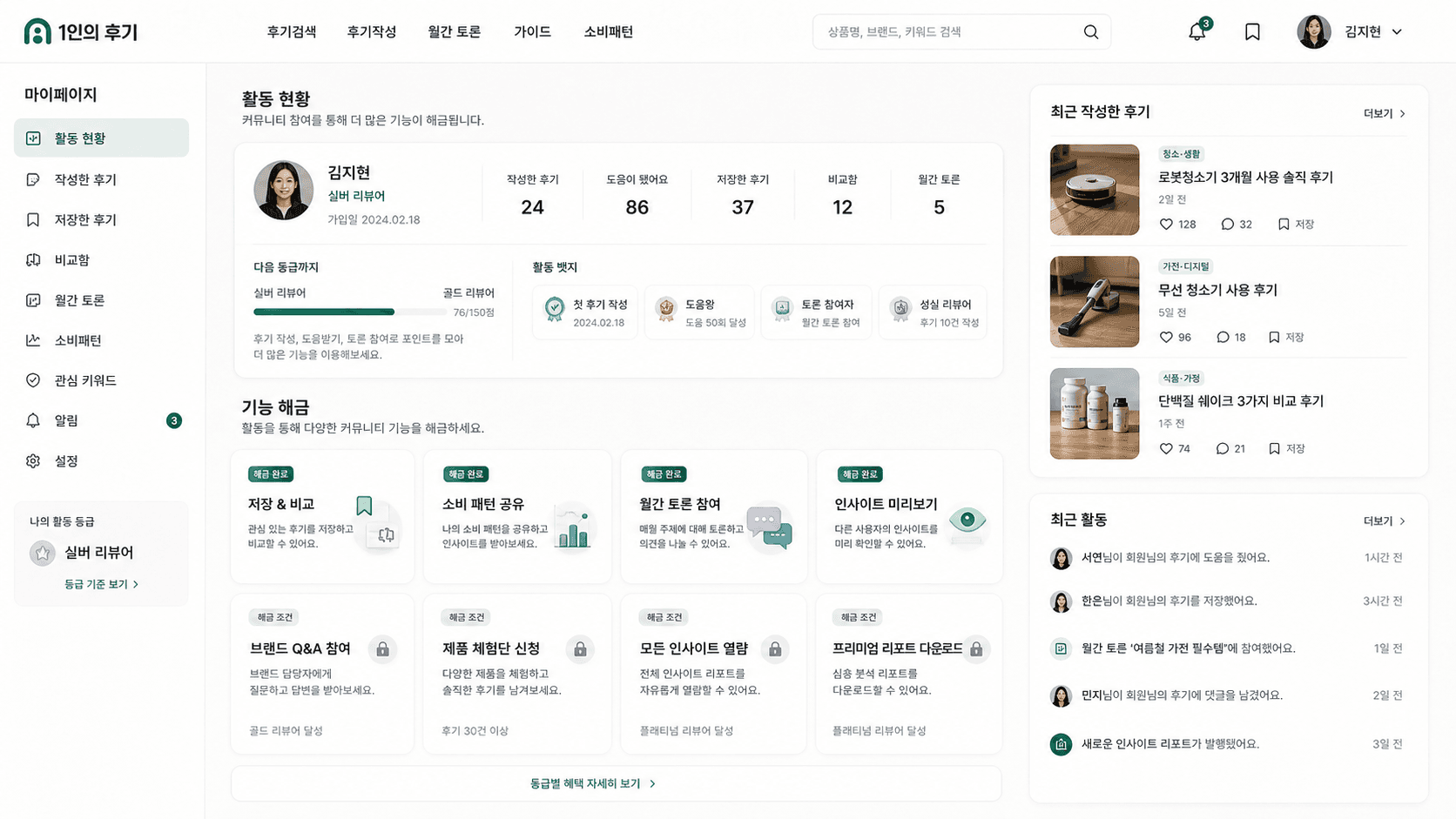
Task: Select 소비패턴 in the top navigation
Action: point(609,32)
